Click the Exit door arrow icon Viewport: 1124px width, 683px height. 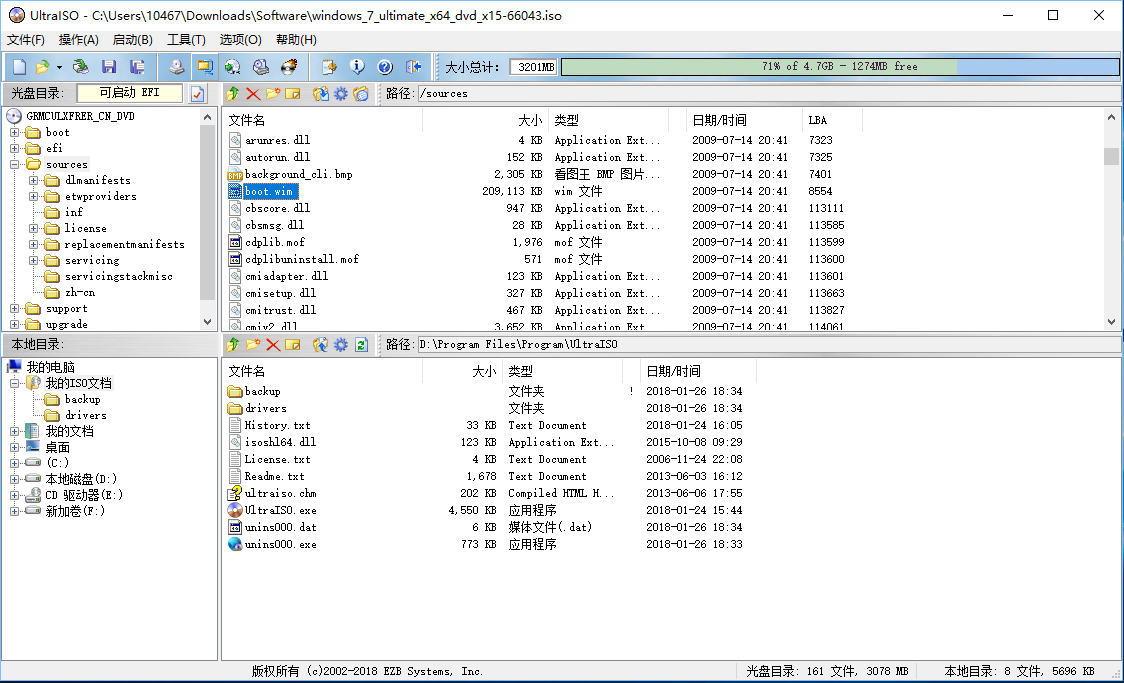point(414,67)
